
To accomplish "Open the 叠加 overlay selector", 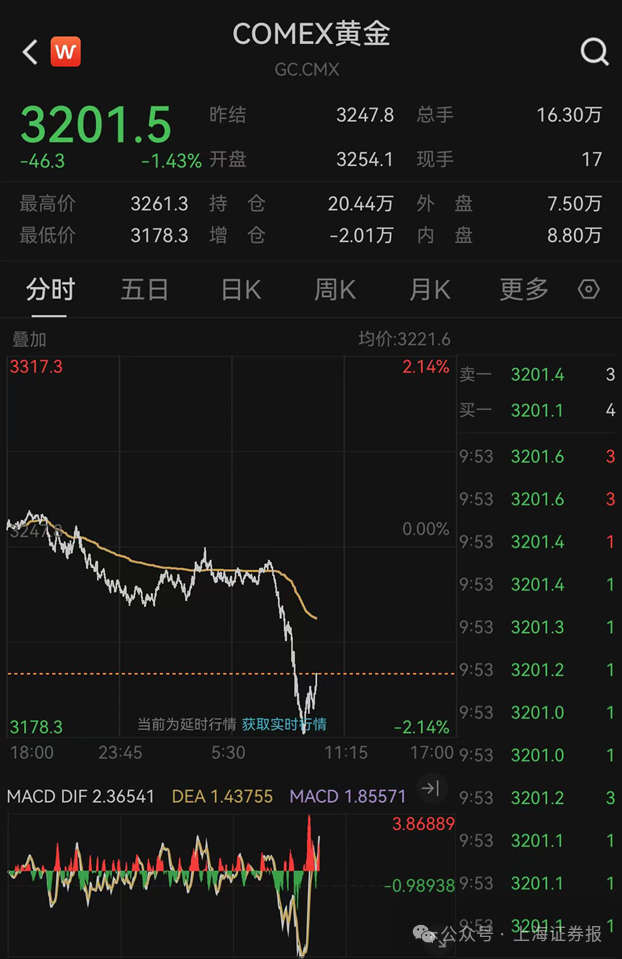I will coord(29,340).
